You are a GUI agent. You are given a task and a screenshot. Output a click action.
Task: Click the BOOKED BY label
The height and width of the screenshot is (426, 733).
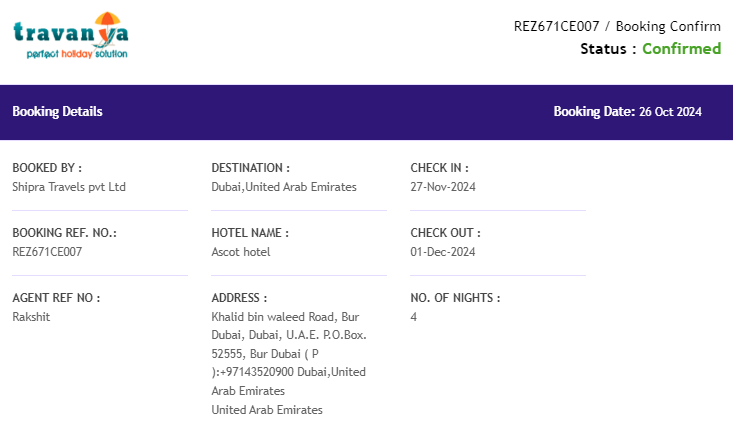47,168
